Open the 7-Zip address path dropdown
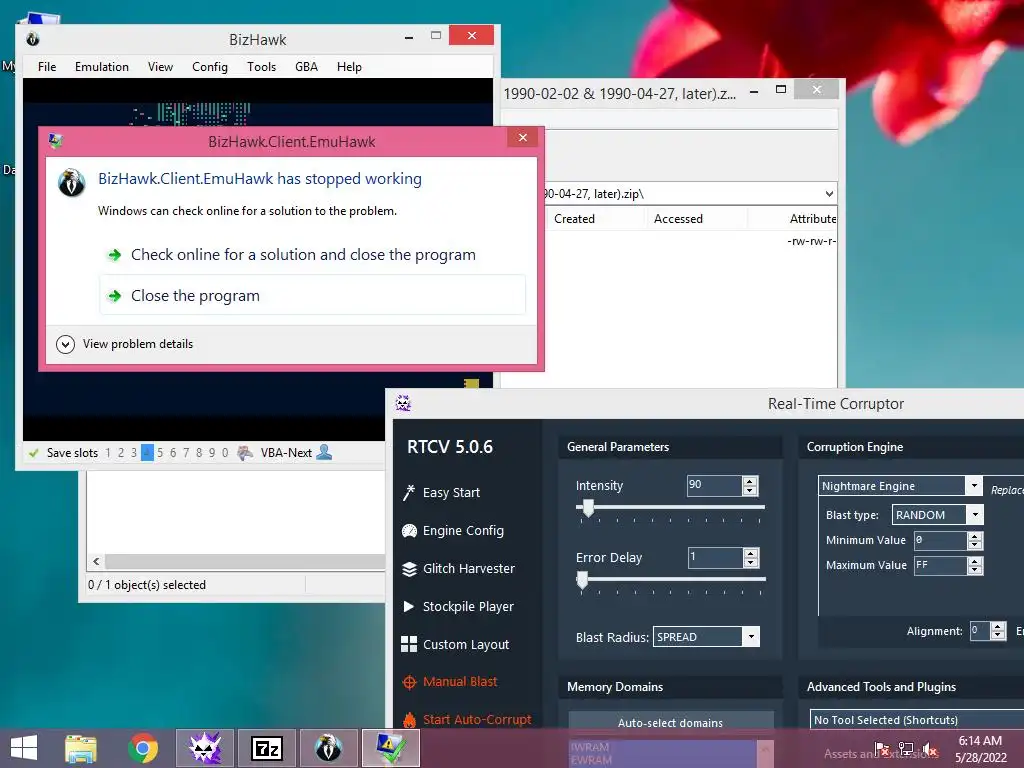 pyautogui.click(x=829, y=194)
